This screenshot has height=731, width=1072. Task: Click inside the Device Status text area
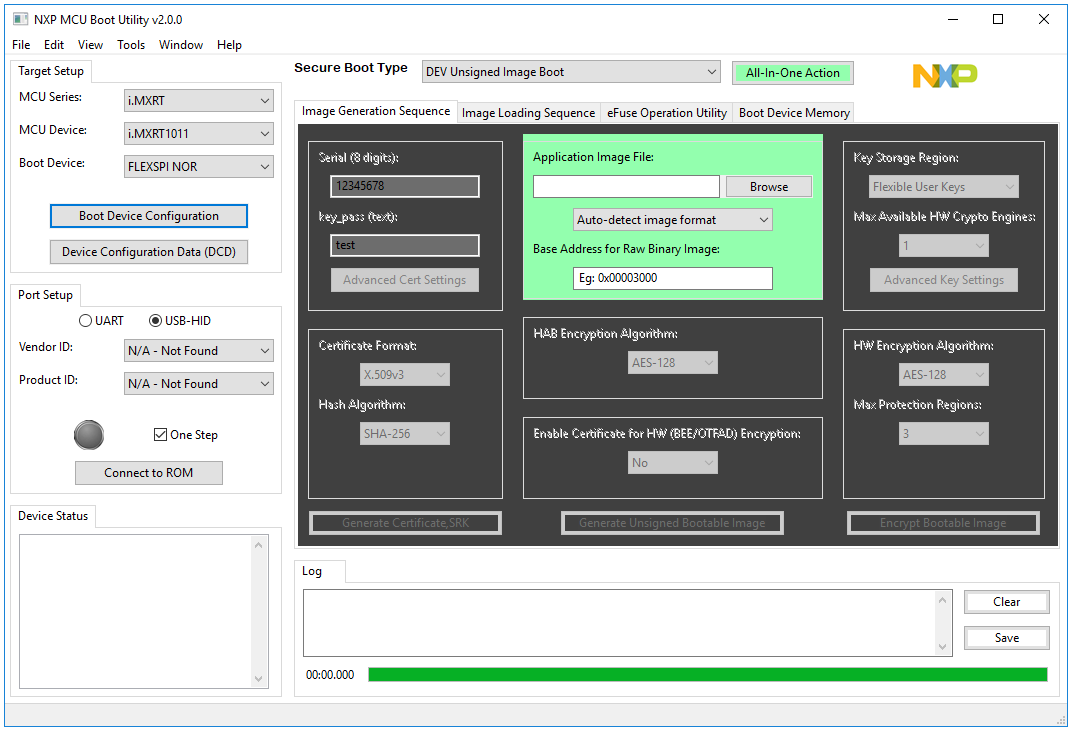[x=135, y=611]
